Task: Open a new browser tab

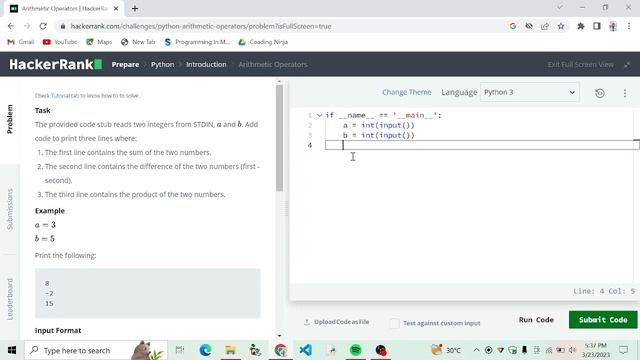Action: 135,8
